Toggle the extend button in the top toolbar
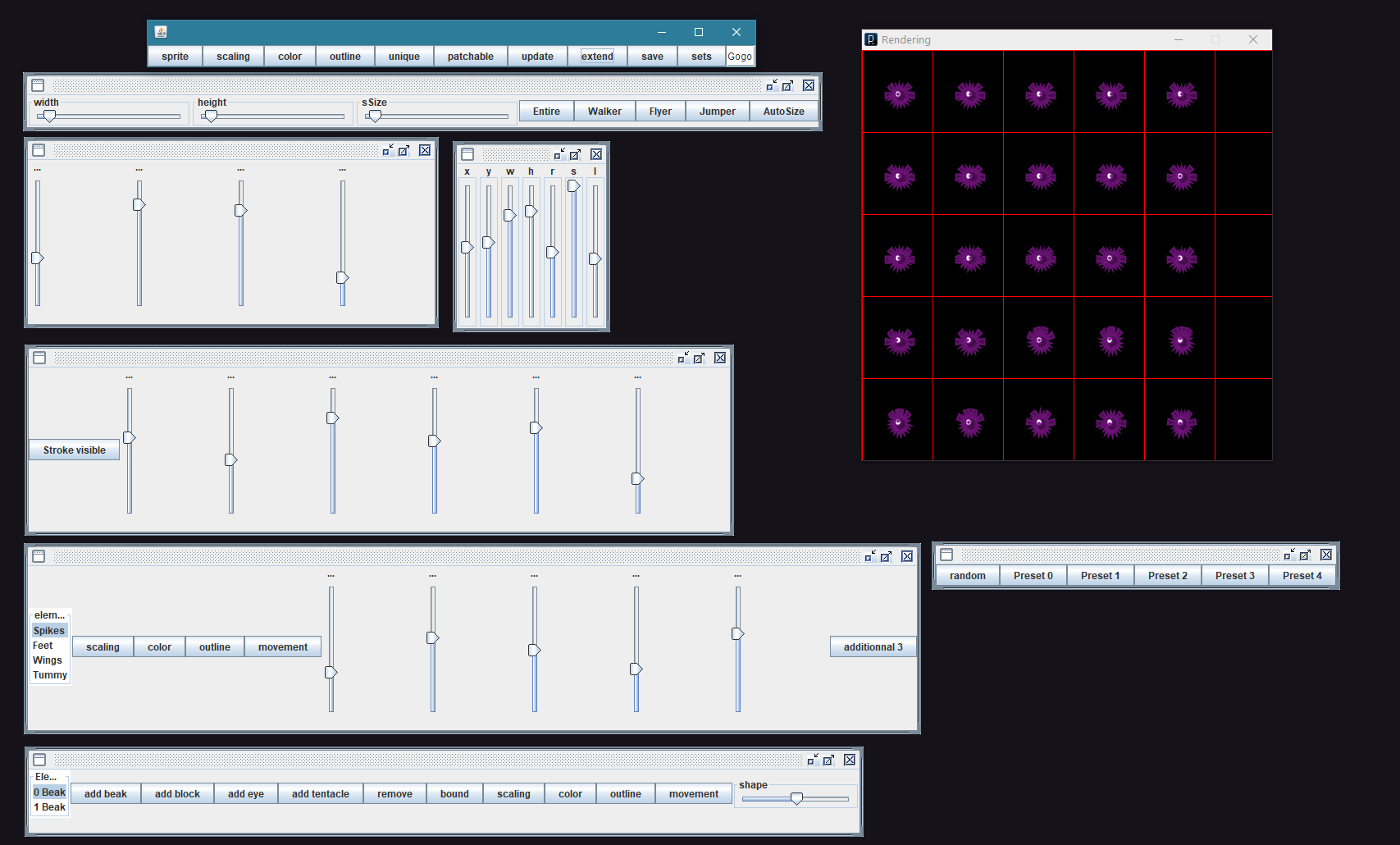The height and width of the screenshot is (845, 1400). point(597,57)
